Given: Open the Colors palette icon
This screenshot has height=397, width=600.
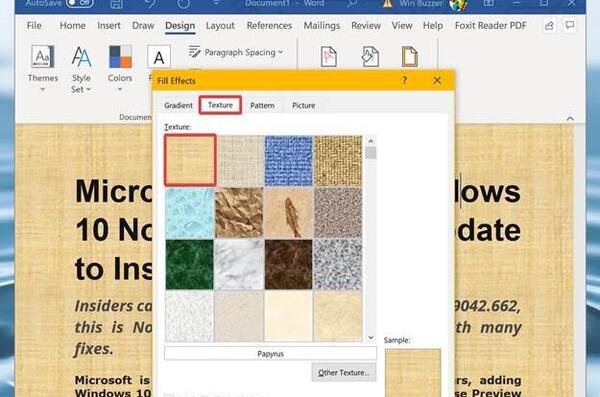Looking at the screenshot, I should 120,57.
